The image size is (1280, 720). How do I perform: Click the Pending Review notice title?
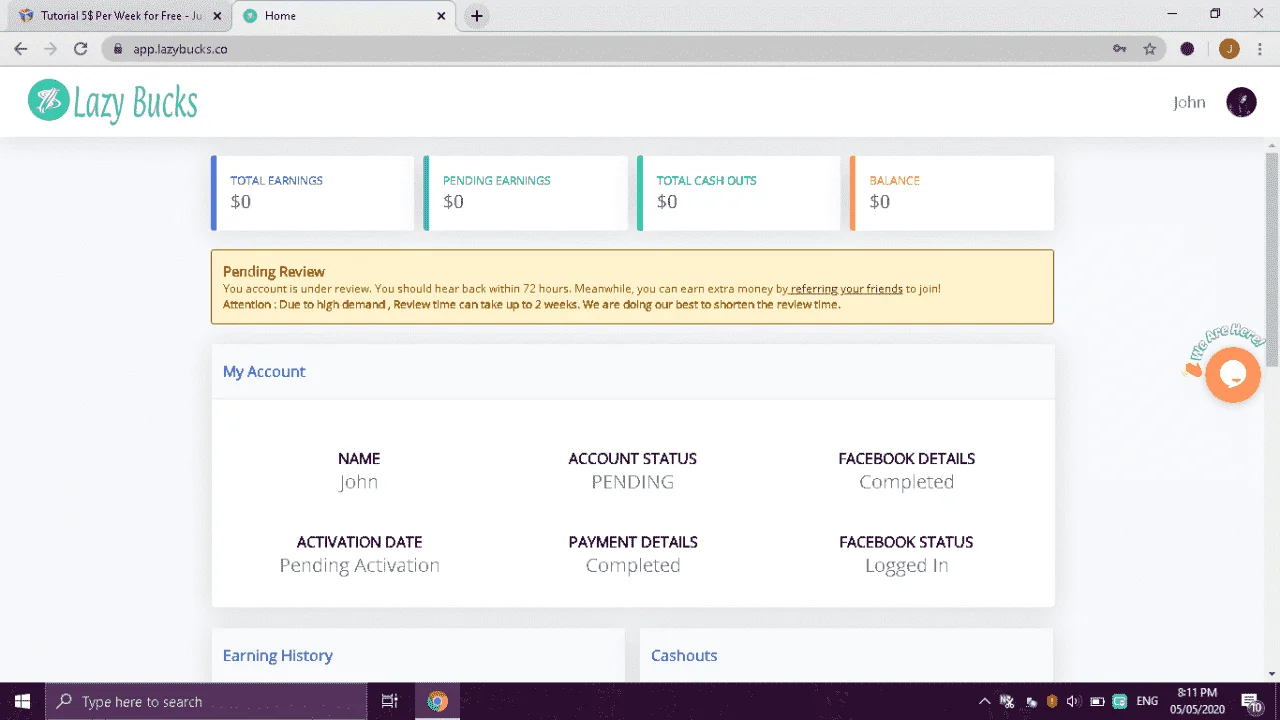274,271
